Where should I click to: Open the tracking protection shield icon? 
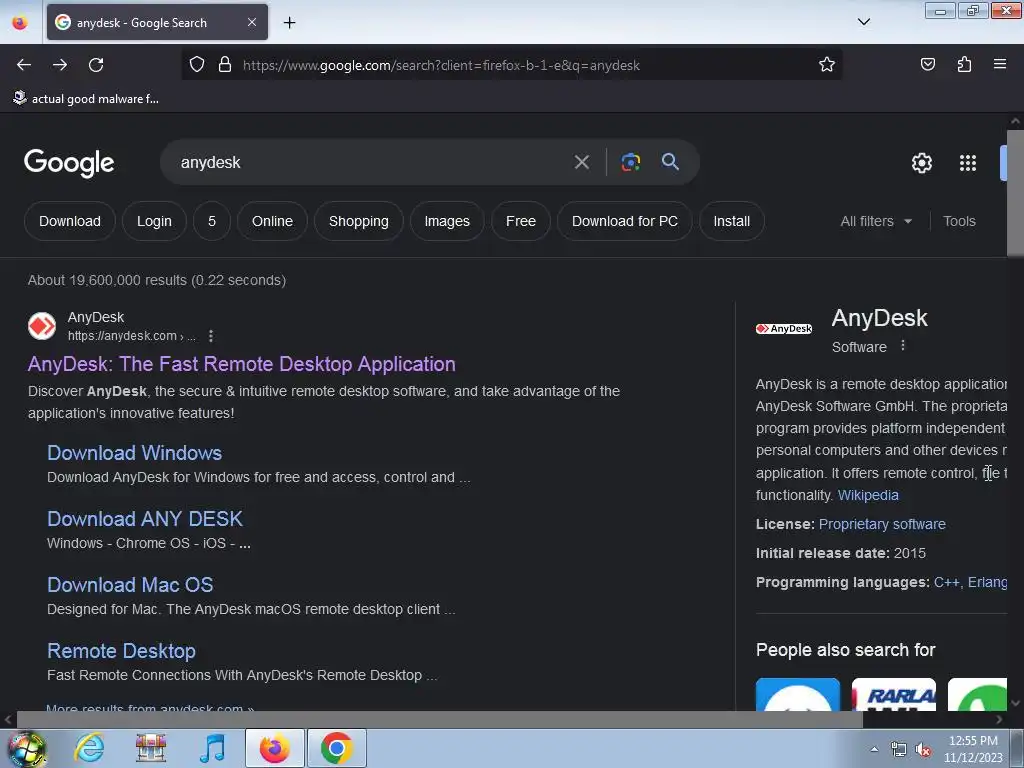tap(197, 65)
